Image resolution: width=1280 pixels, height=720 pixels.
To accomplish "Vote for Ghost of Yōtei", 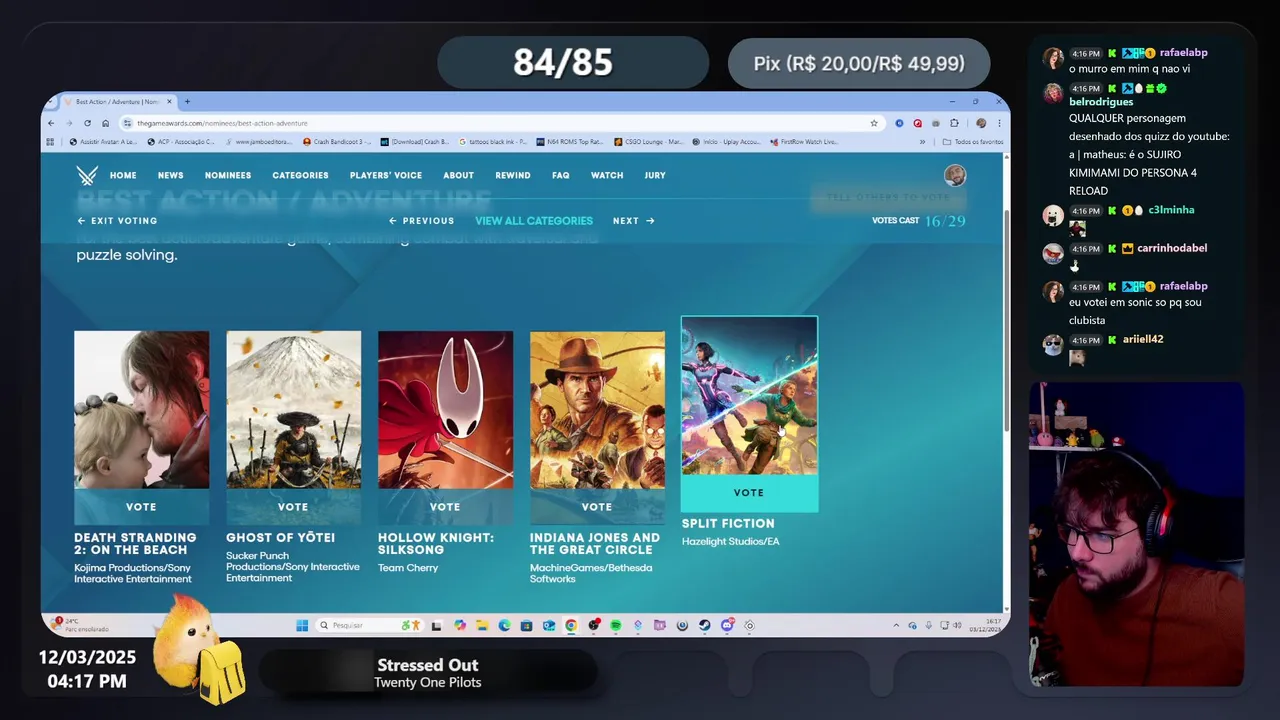I will (x=293, y=507).
